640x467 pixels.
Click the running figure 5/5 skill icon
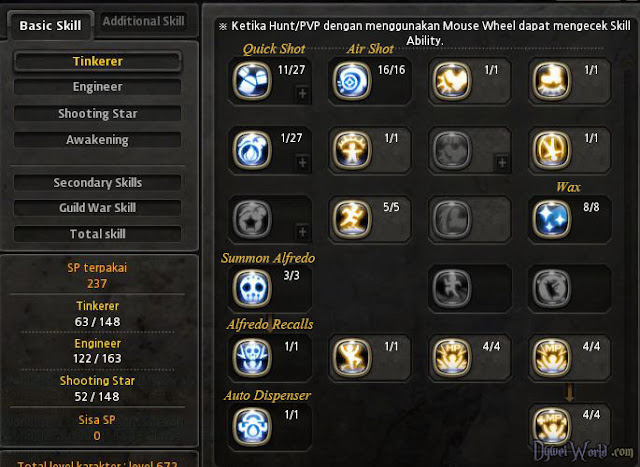pyautogui.click(x=351, y=219)
